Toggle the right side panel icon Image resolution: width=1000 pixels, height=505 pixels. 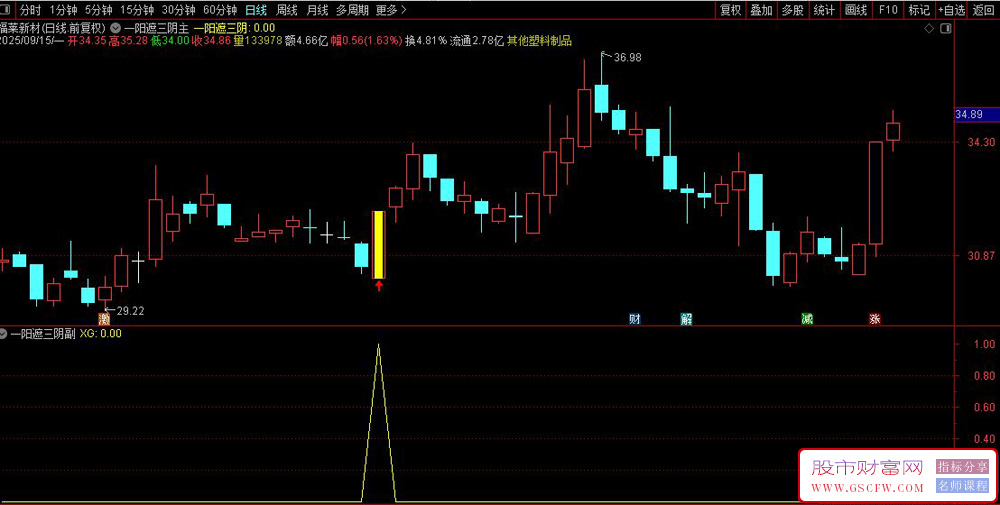[x=945, y=29]
